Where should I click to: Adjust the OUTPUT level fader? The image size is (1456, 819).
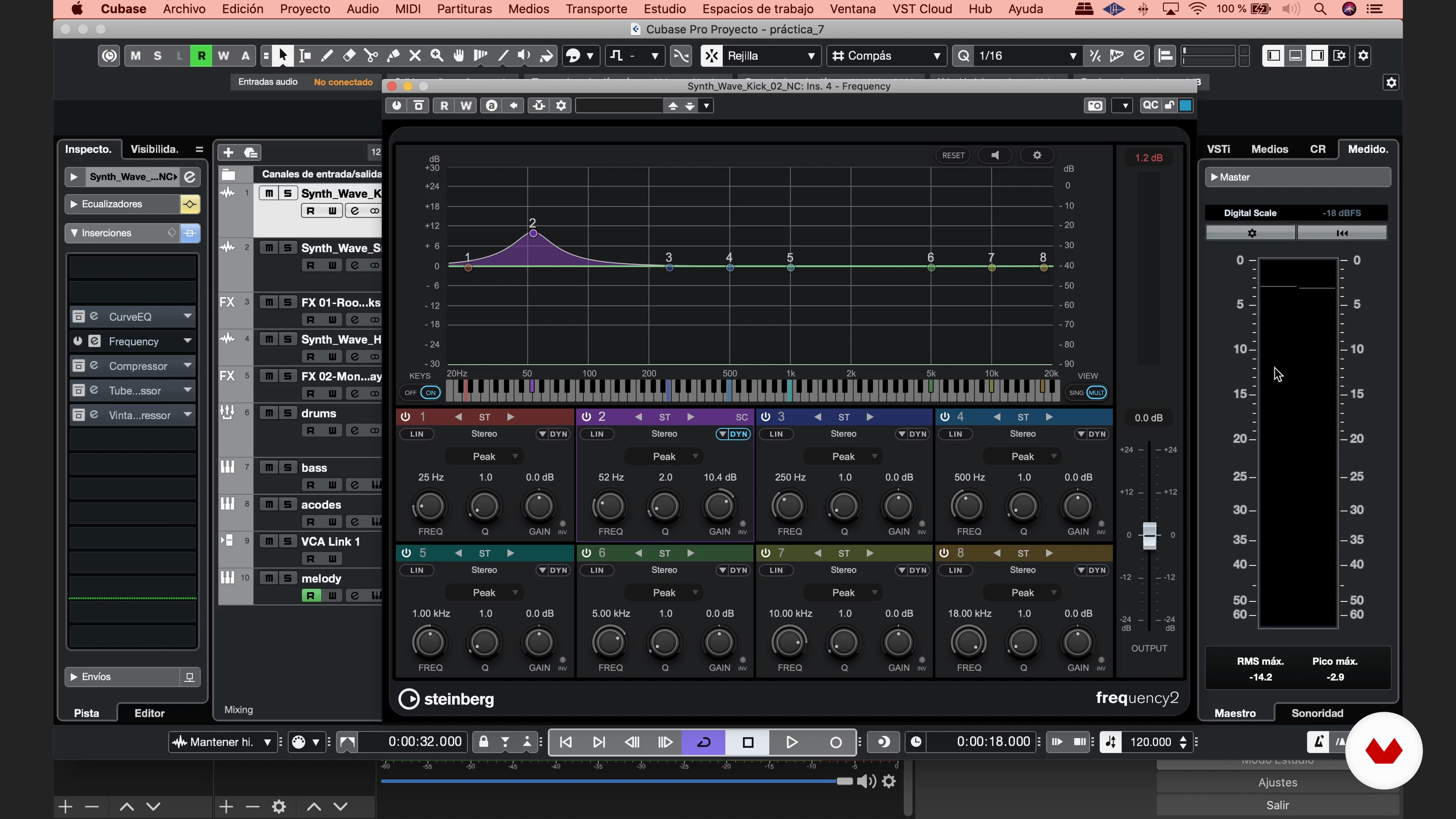pyautogui.click(x=1149, y=535)
